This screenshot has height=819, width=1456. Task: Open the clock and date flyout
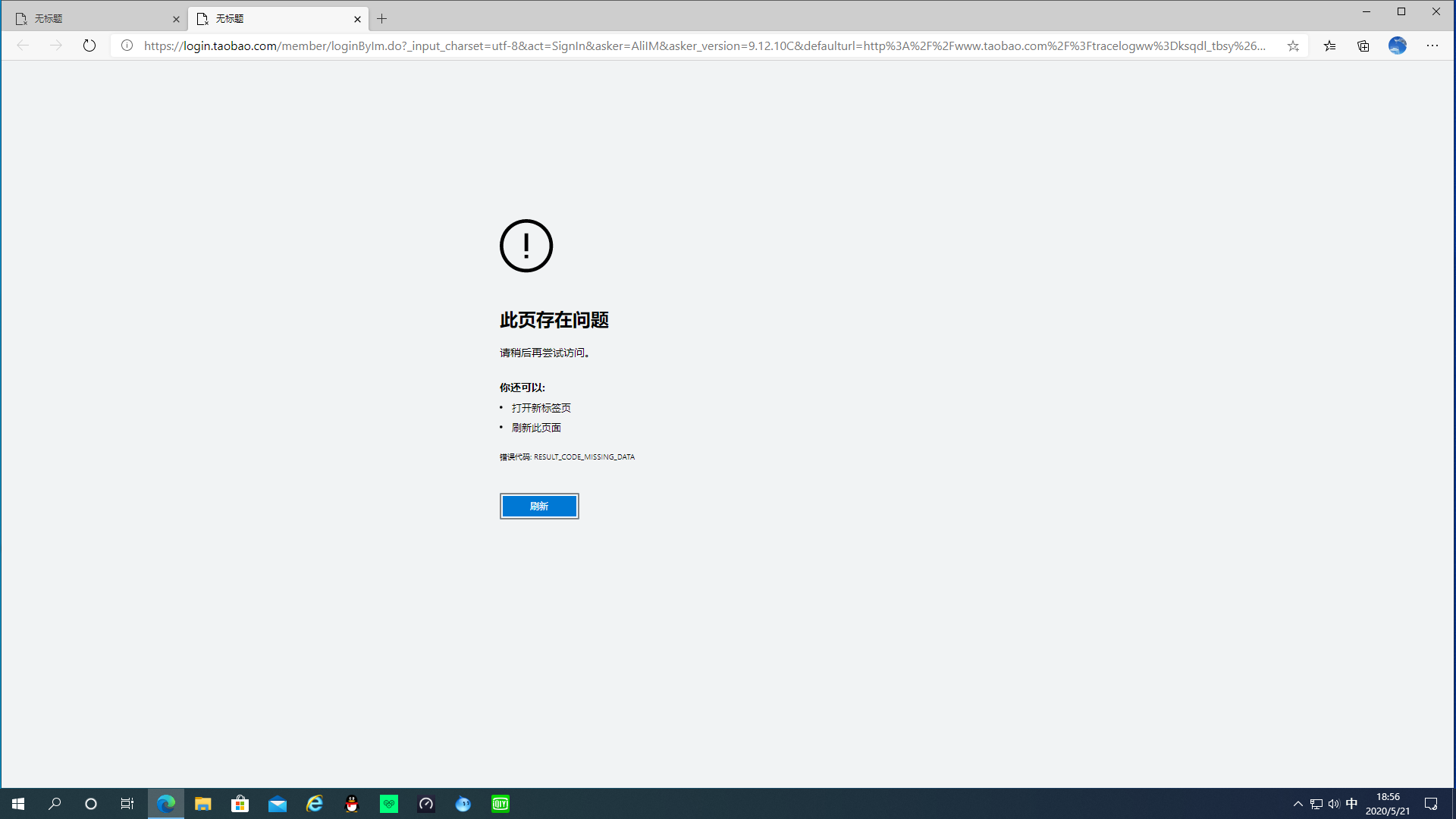coord(1388,804)
